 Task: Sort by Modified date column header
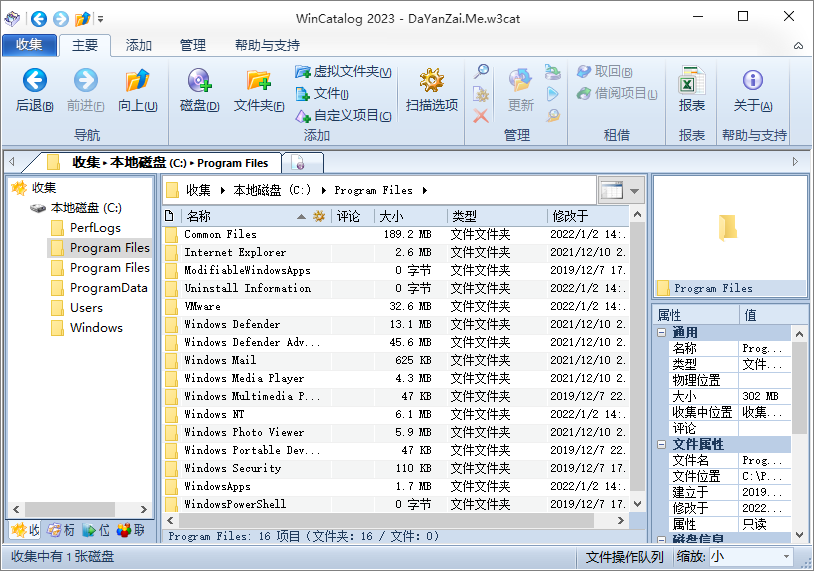(x=588, y=216)
